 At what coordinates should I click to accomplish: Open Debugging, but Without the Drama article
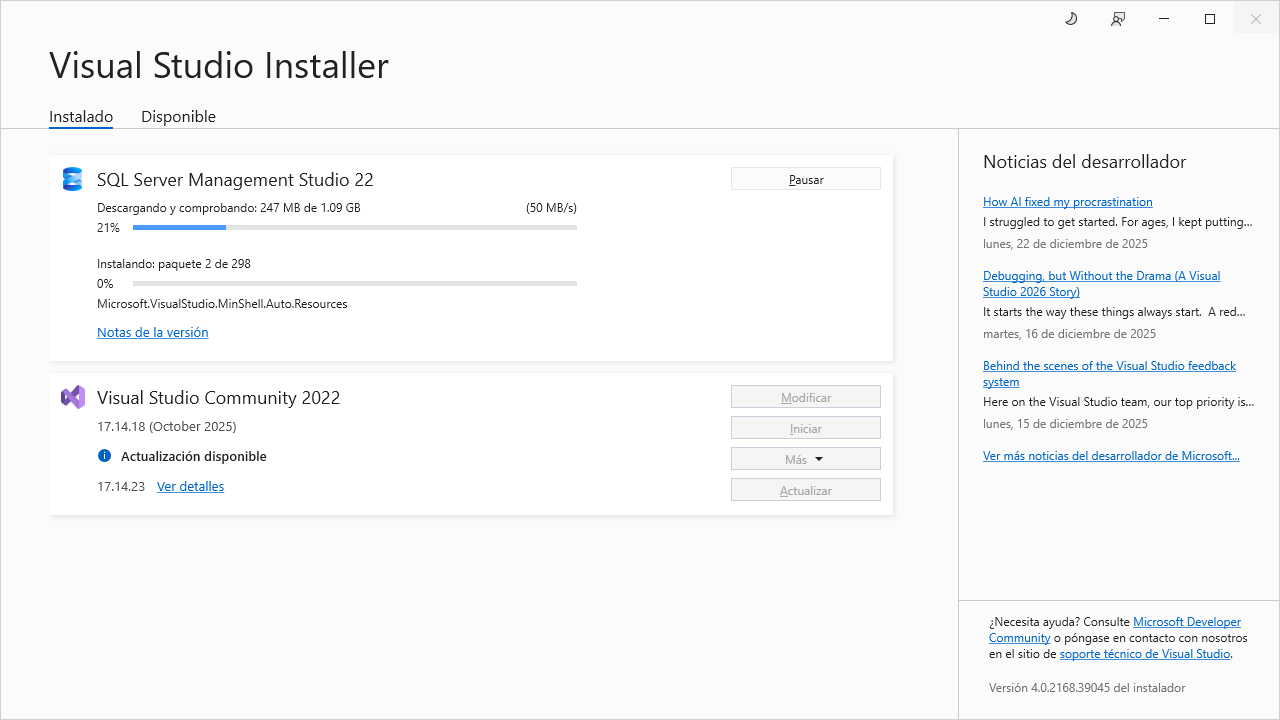[x=1102, y=284]
